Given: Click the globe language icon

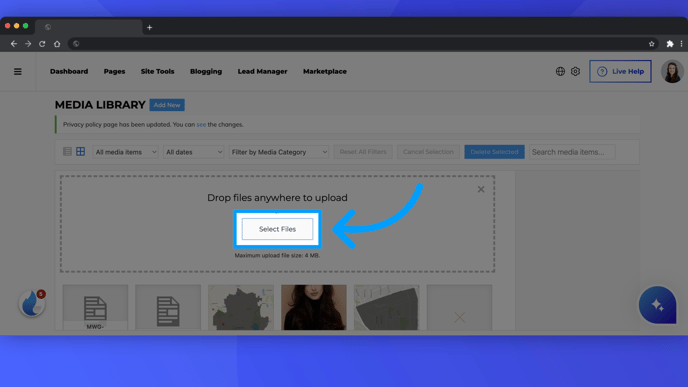Looking at the screenshot, I should pos(560,71).
